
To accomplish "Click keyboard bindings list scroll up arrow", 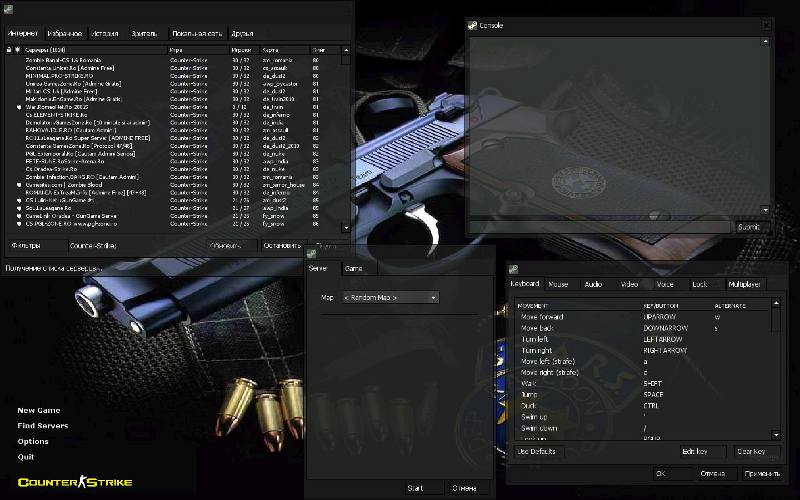I will [x=776, y=303].
